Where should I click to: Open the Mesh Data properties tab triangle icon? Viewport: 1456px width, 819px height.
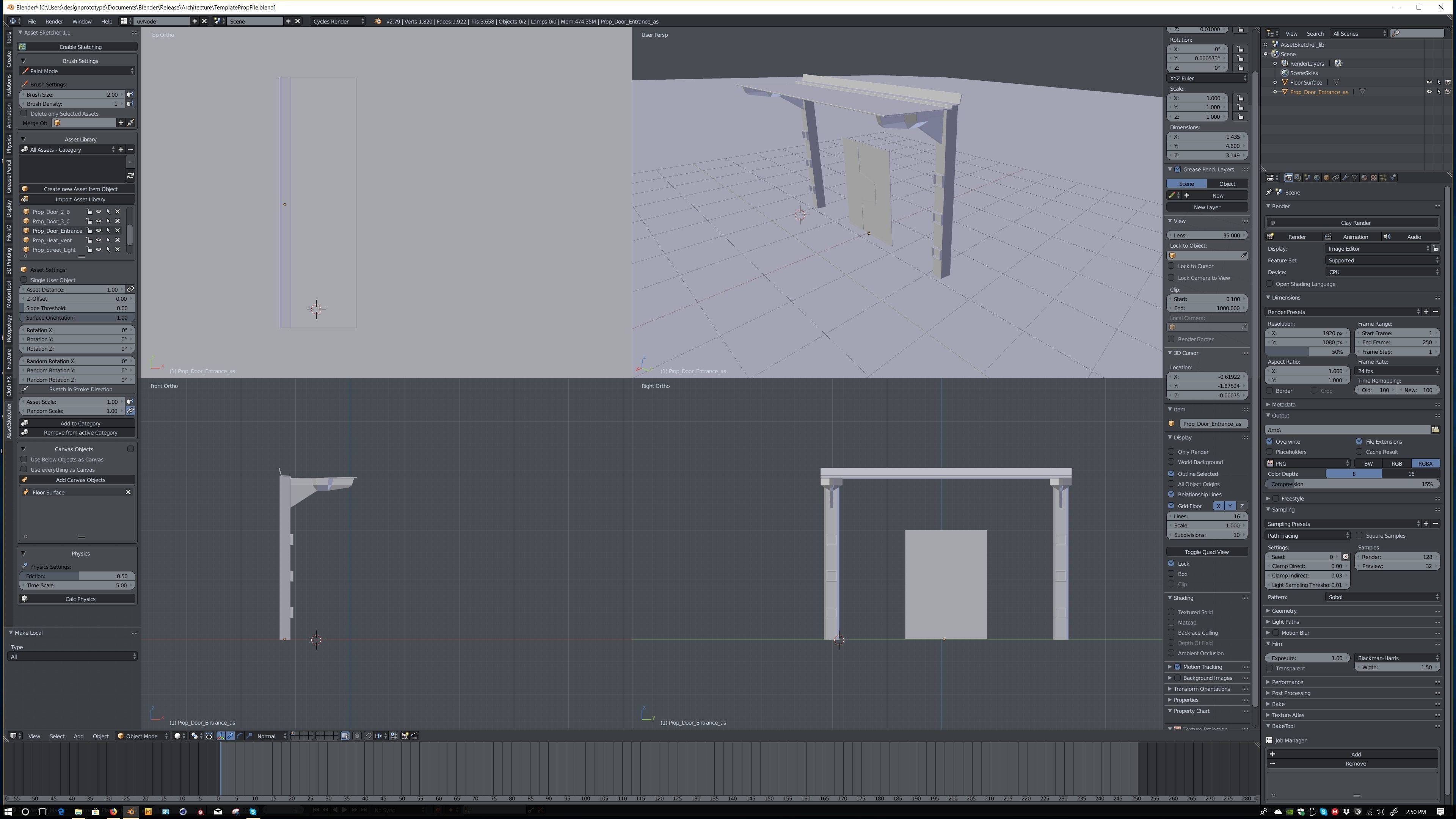point(1355,177)
